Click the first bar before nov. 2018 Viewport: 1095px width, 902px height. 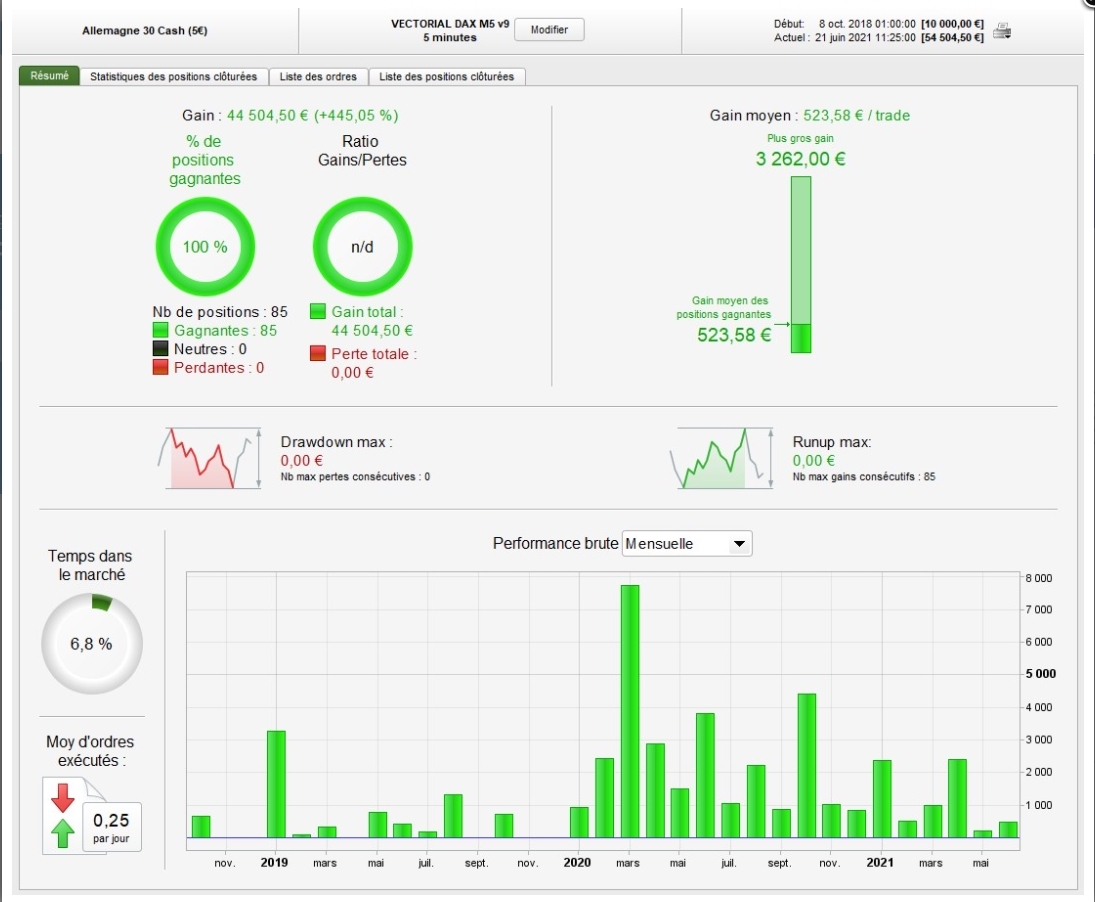(x=200, y=827)
